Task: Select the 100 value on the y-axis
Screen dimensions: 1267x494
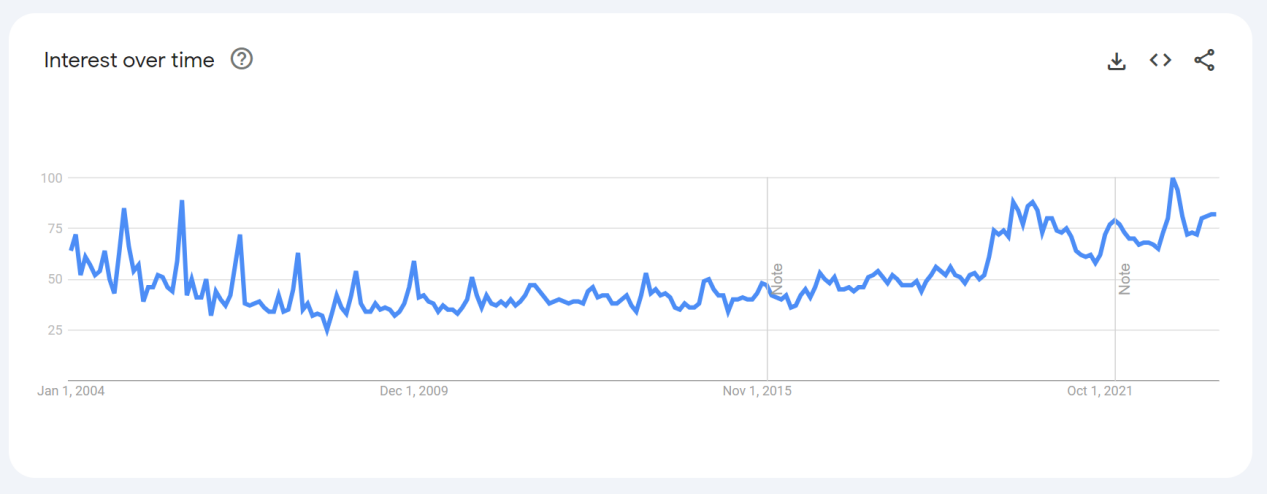Action: pos(51,178)
